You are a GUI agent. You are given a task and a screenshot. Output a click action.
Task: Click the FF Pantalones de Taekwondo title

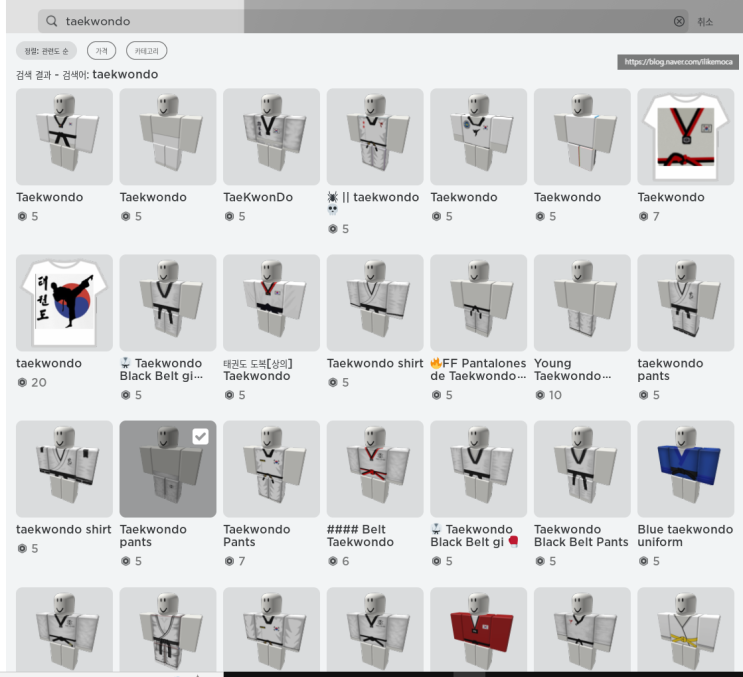point(478,370)
